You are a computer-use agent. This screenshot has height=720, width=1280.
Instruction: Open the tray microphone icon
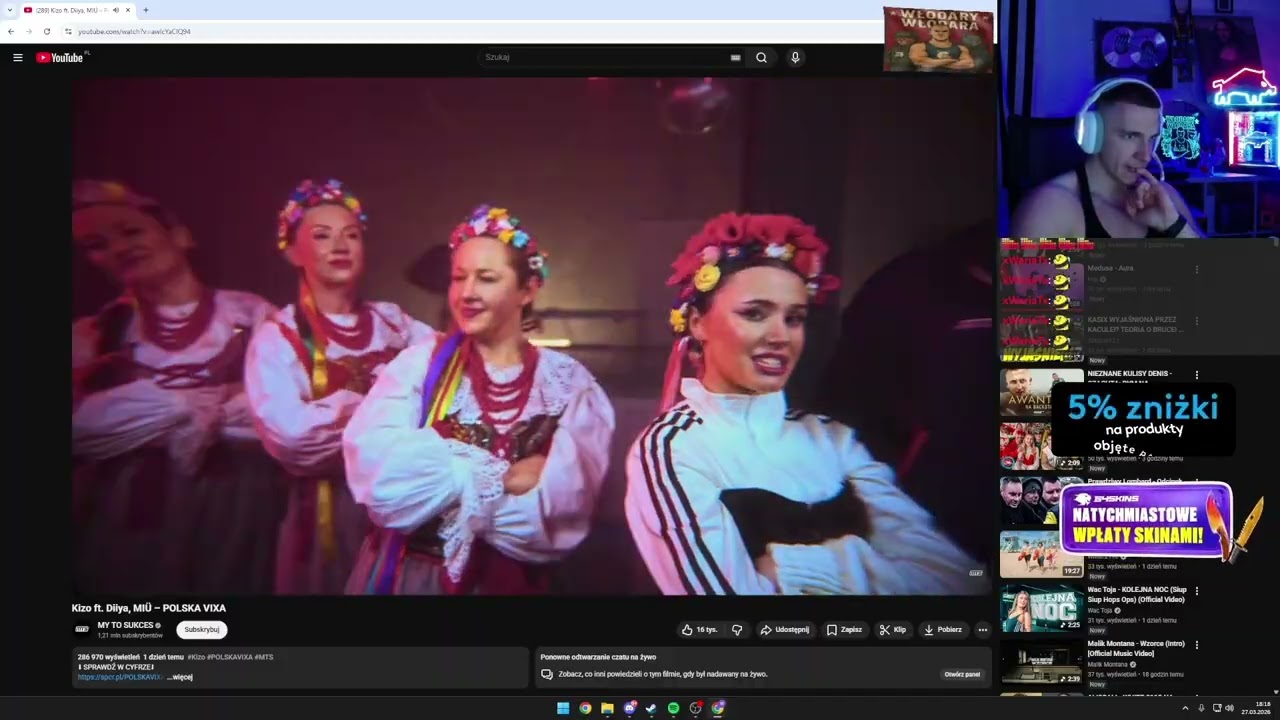1201,708
